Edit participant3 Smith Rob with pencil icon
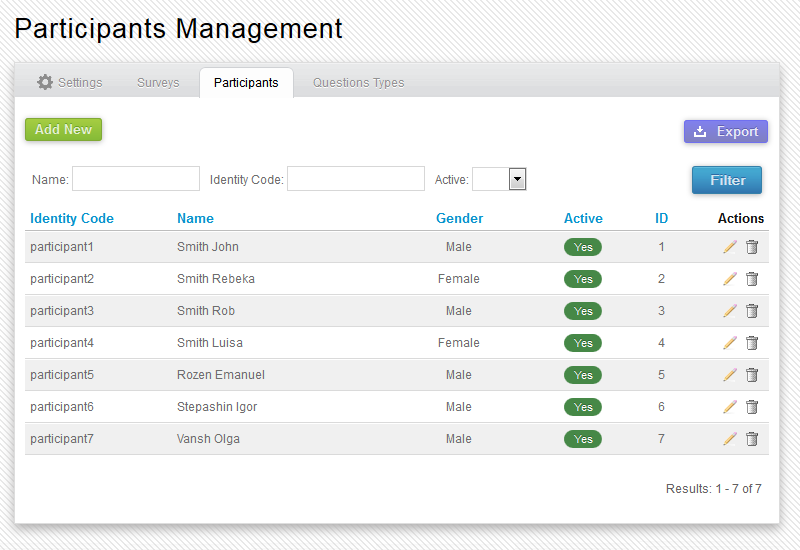 point(730,311)
